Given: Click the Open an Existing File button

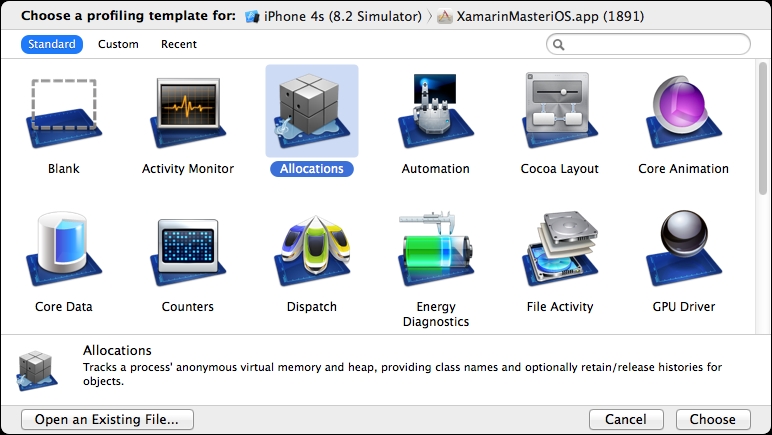Looking at the screenshot, I should point(107,419).
